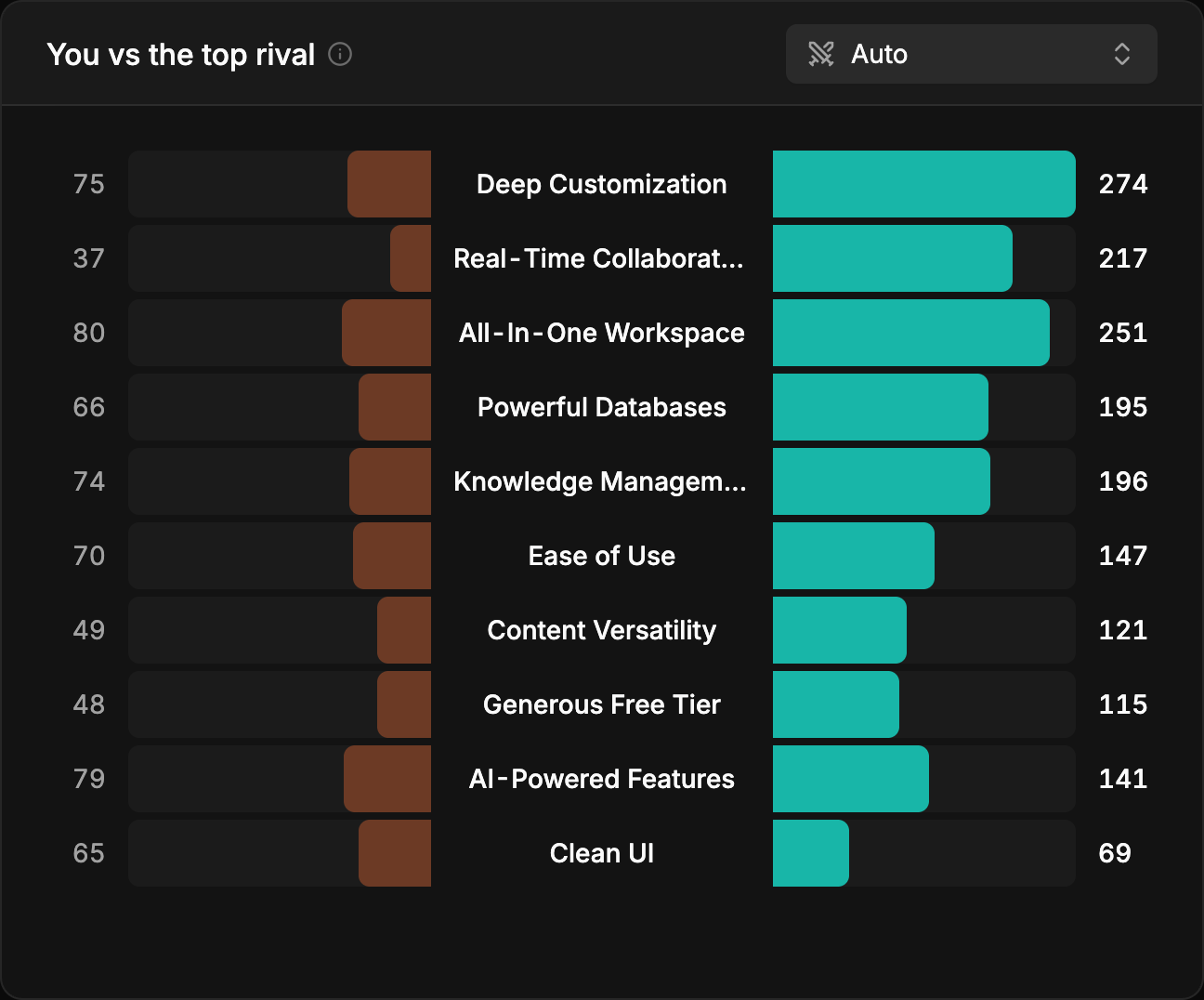This screenshot has height=1000, width=1204.
Task: Click the teal bar for All-In-One Workspace
Action: click(x=911, y=333)
